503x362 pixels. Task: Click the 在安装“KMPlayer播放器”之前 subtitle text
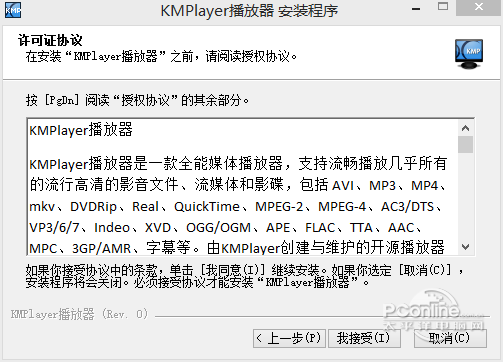[161, 57]
